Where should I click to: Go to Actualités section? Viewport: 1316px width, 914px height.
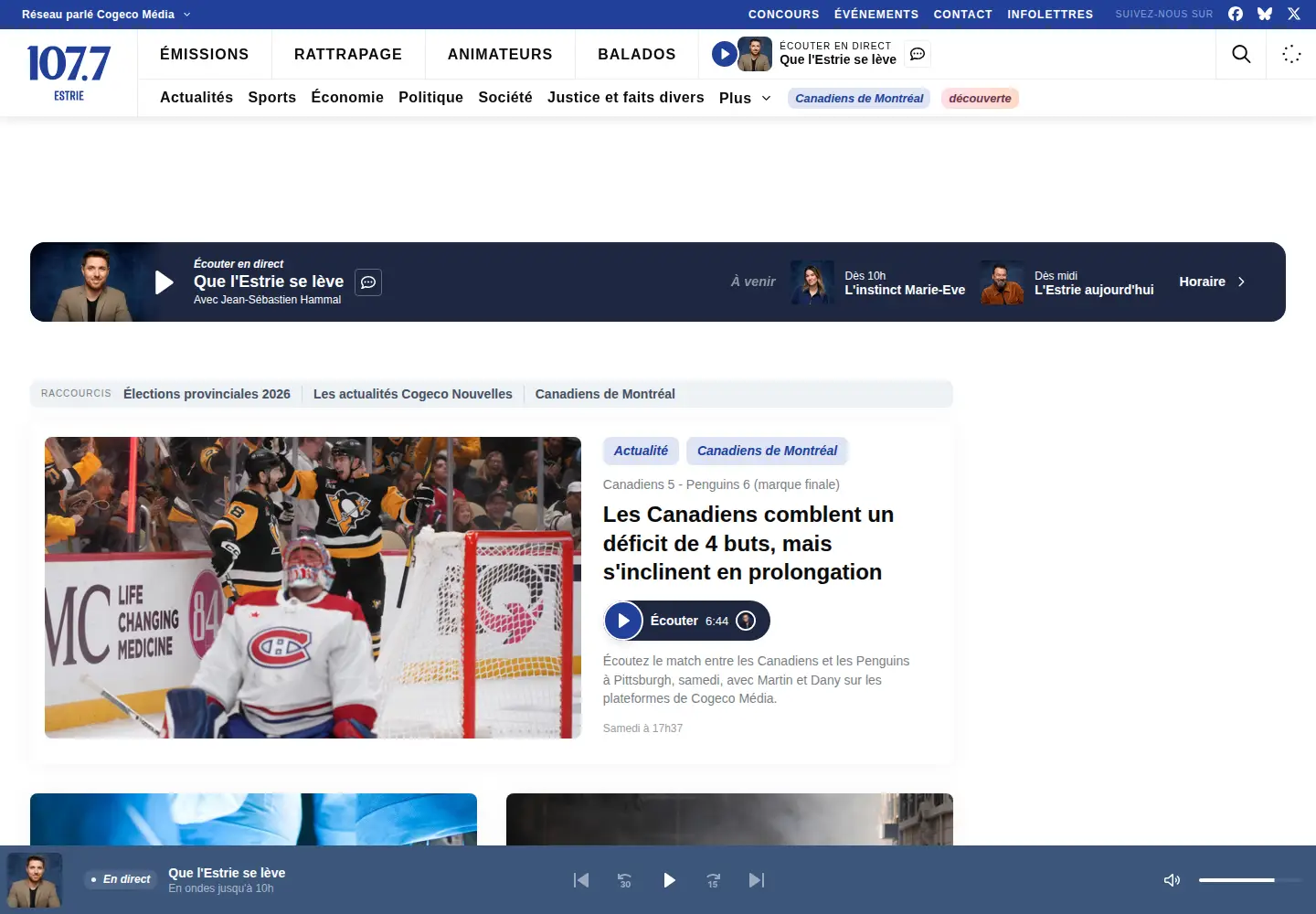[x=196, y=97]
